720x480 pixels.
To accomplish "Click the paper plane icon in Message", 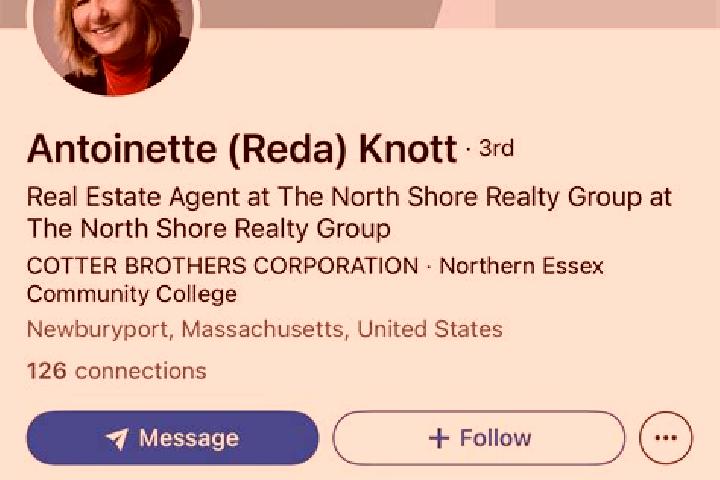I will point(117,439).
